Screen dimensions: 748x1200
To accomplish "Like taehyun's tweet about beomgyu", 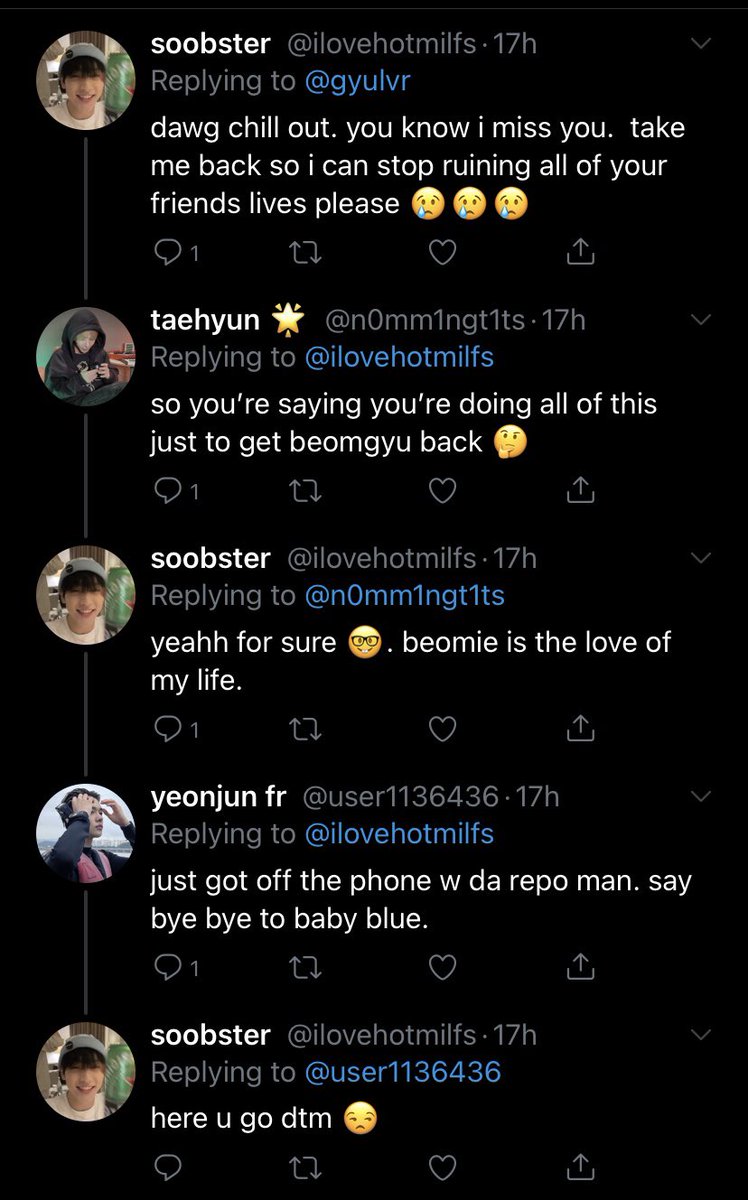I will tap(442, 490).
